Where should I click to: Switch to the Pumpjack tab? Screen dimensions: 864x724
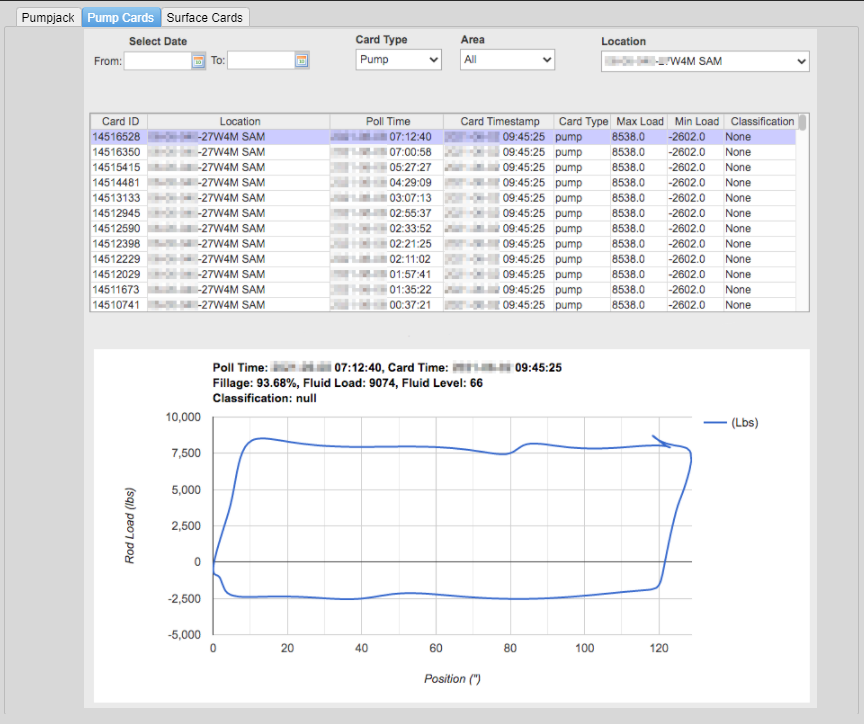(48, 18)
